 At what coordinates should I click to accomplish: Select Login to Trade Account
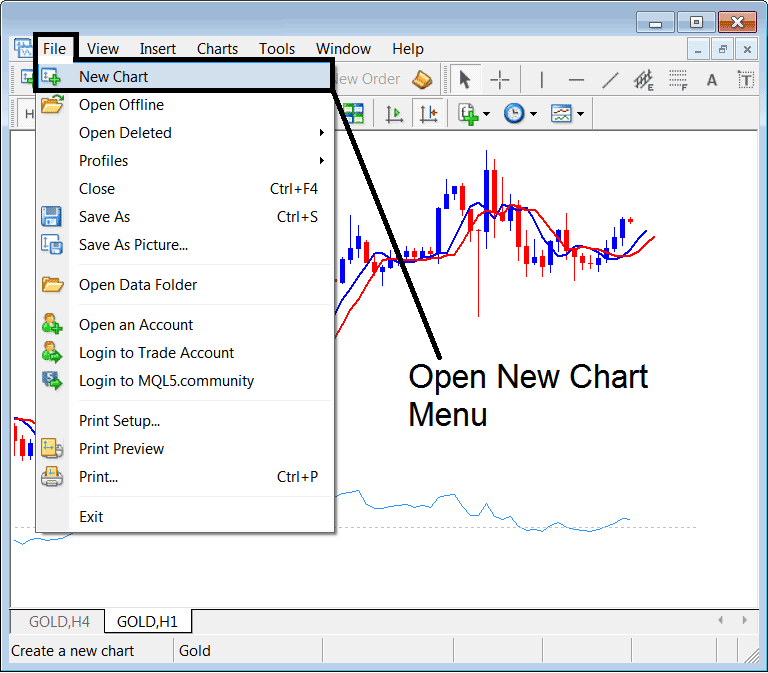185,353
